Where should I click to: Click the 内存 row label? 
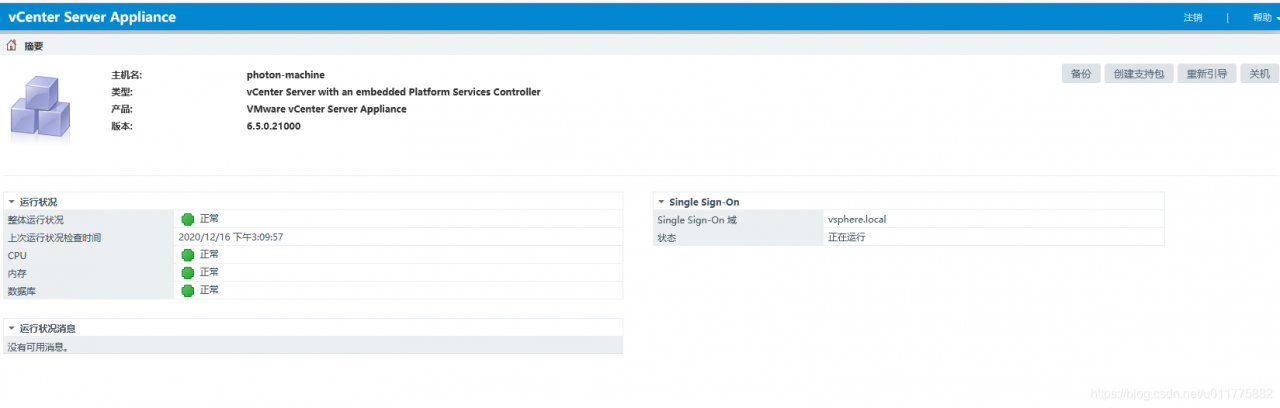[x=17, y=272]
